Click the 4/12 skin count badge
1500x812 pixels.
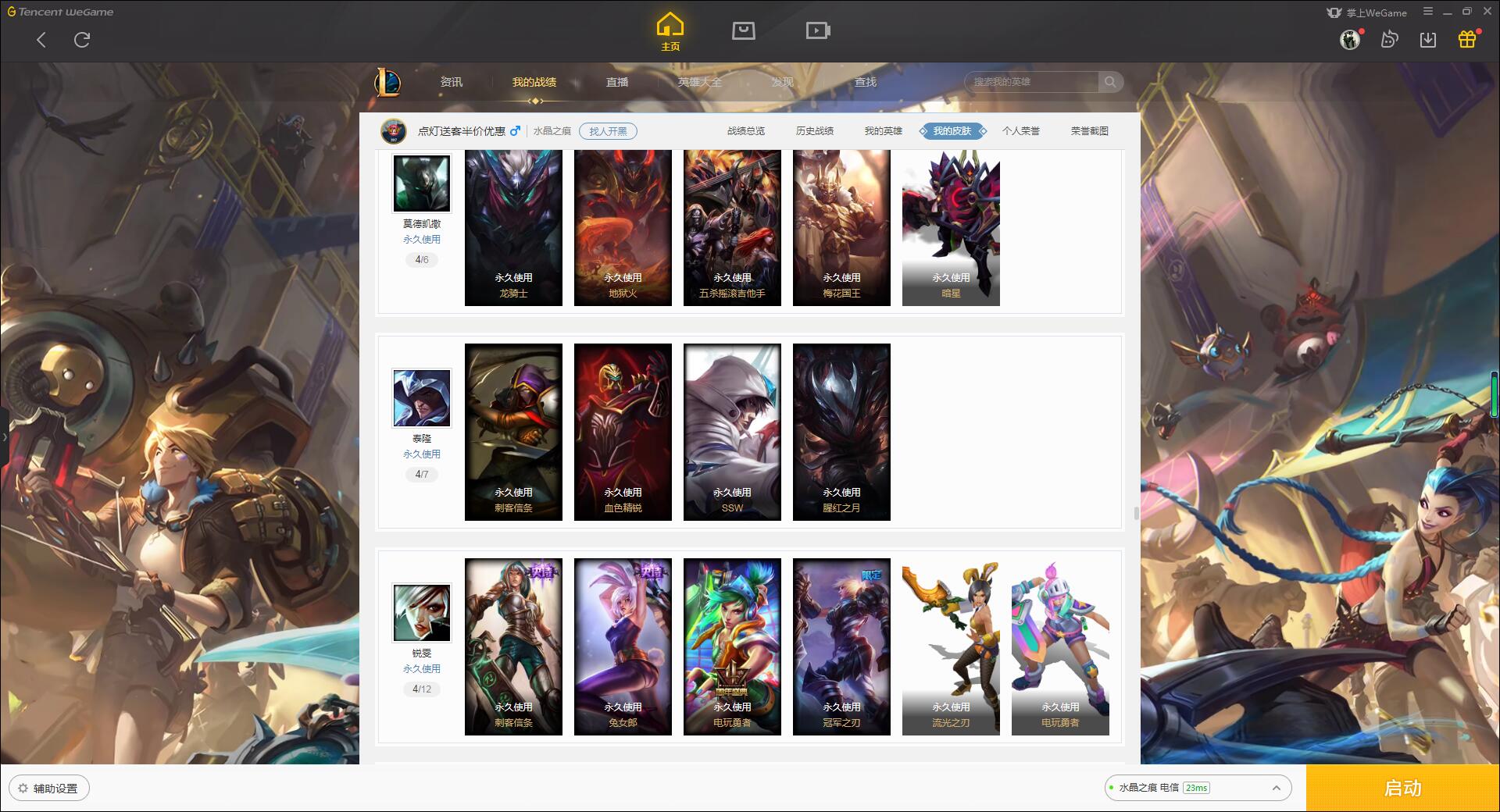(422, 689)
